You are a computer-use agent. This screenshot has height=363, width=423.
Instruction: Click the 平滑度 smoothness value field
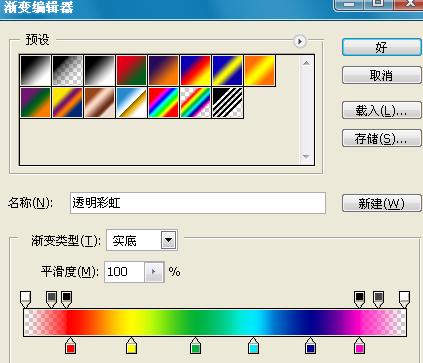tap(124, 272)
